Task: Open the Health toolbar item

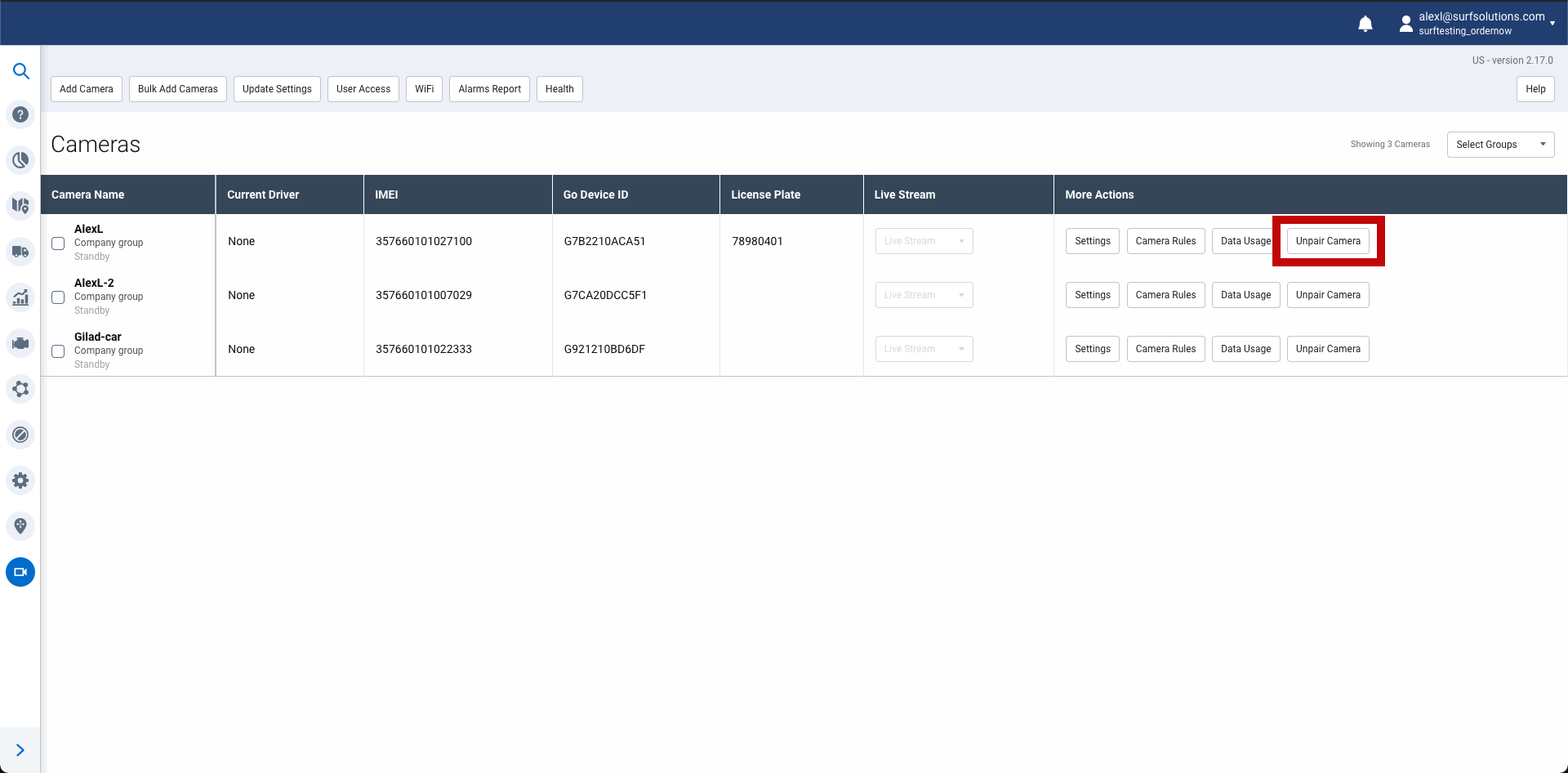Action: [559, 89]
